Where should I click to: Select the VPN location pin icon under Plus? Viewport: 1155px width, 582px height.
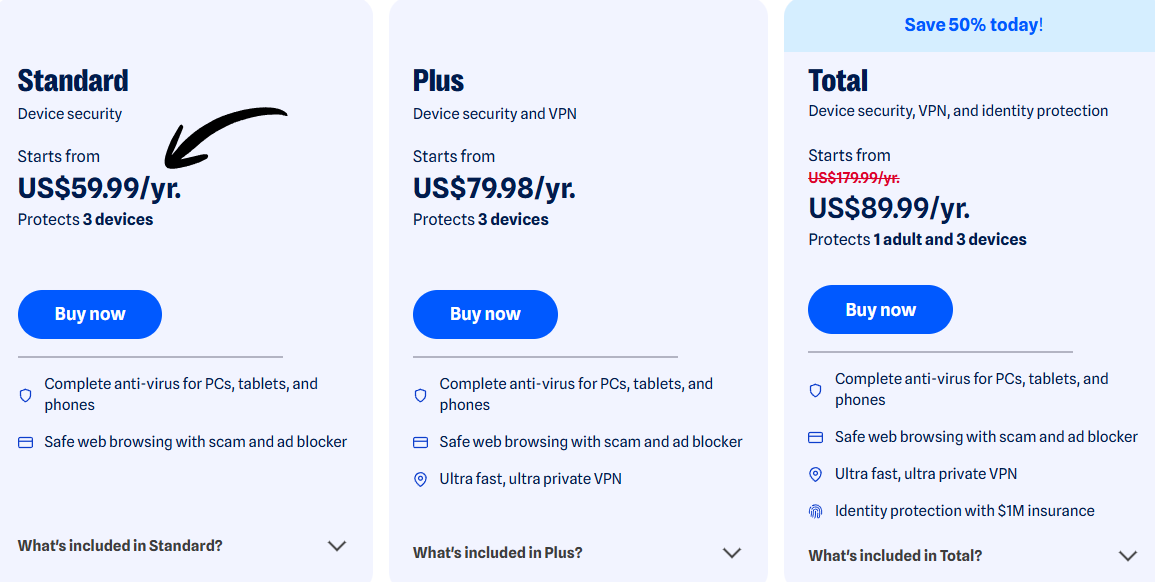click(419, 478)
